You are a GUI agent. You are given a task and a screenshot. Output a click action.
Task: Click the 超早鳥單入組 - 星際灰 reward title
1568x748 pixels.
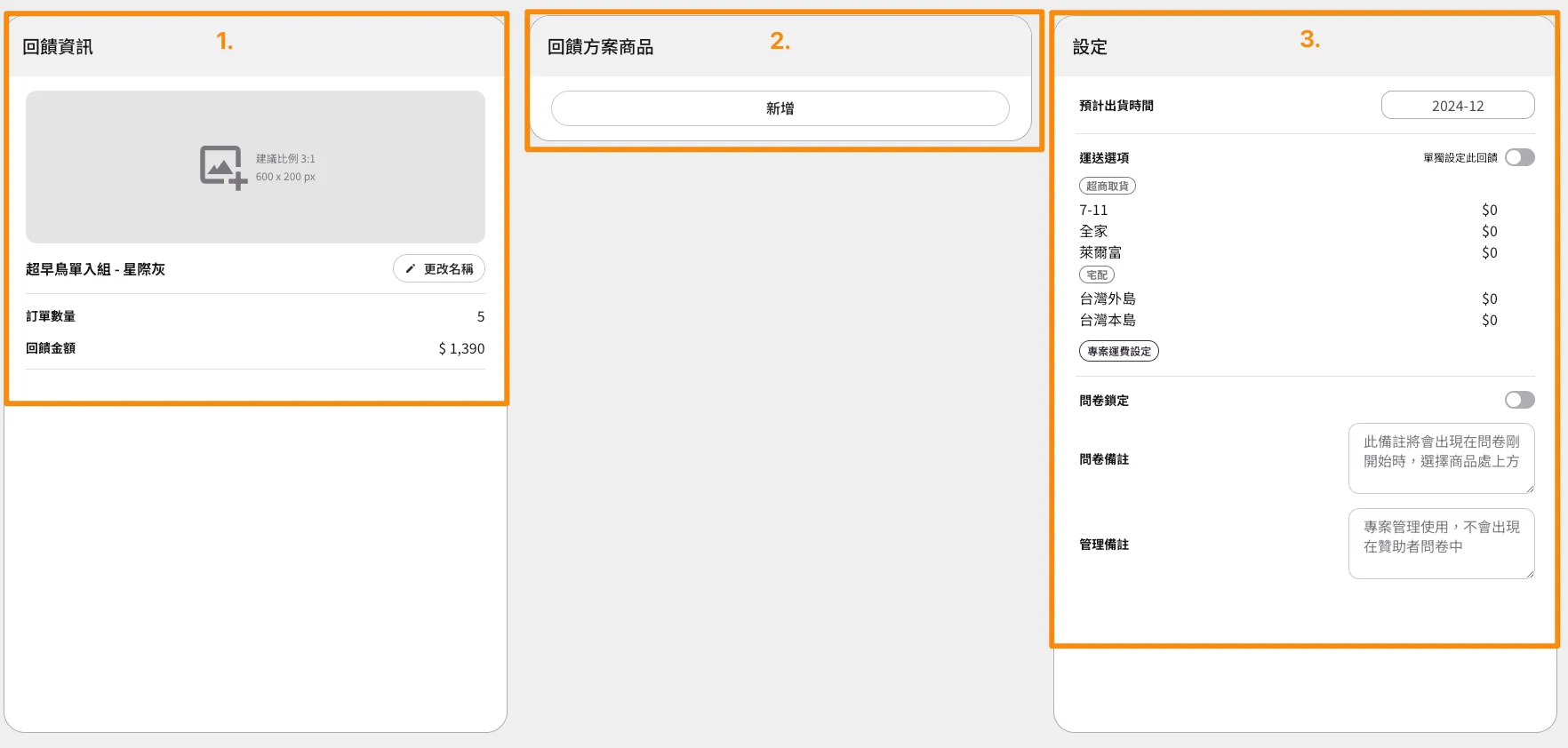click(x=95, y=269)
